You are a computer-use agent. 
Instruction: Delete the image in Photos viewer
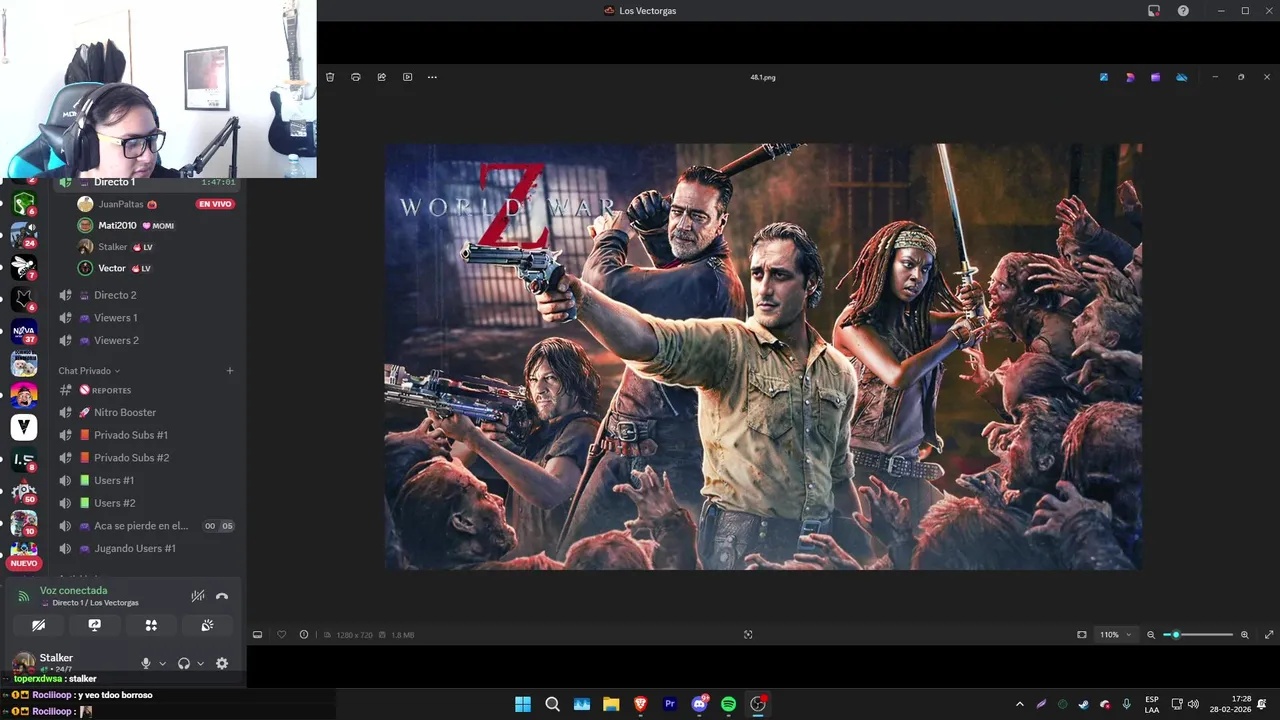point(330,77)
